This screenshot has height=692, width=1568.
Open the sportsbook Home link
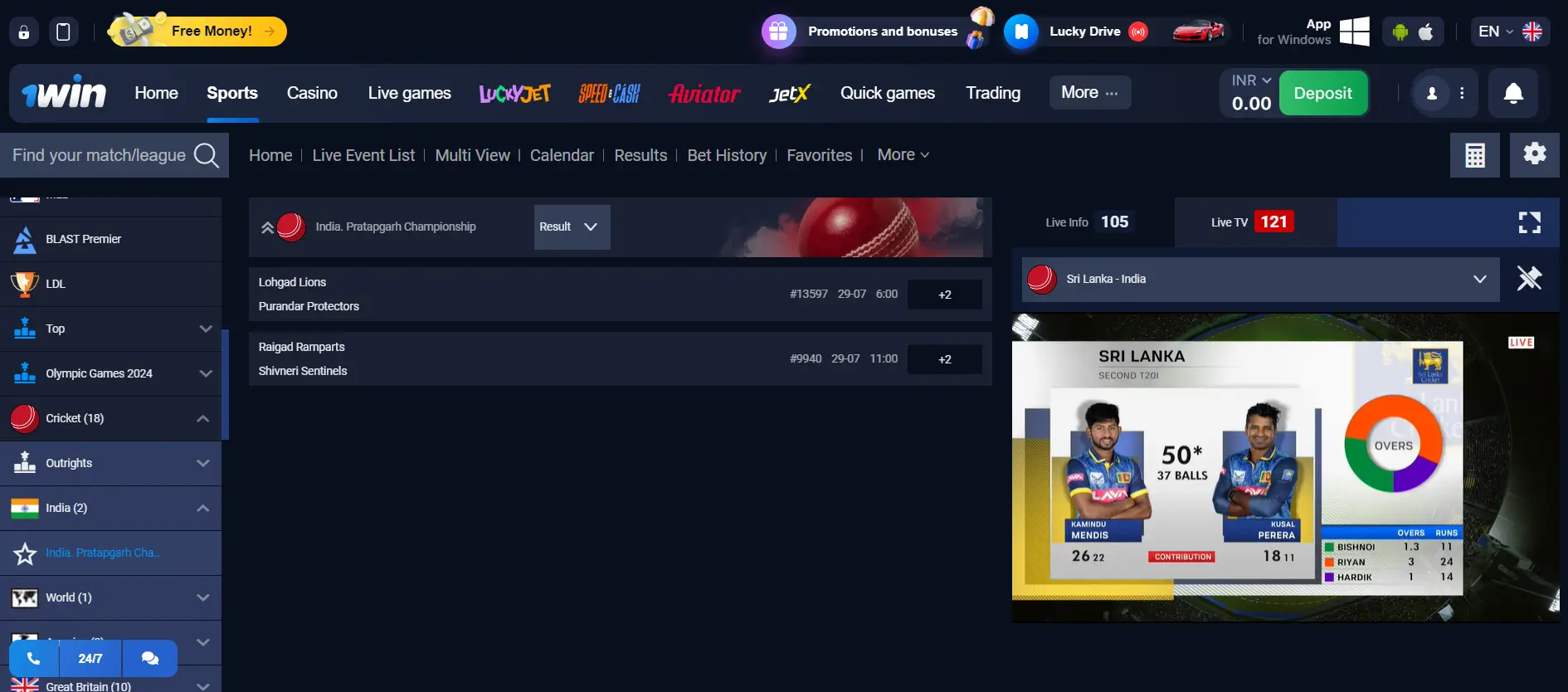[x=270, y=155]
